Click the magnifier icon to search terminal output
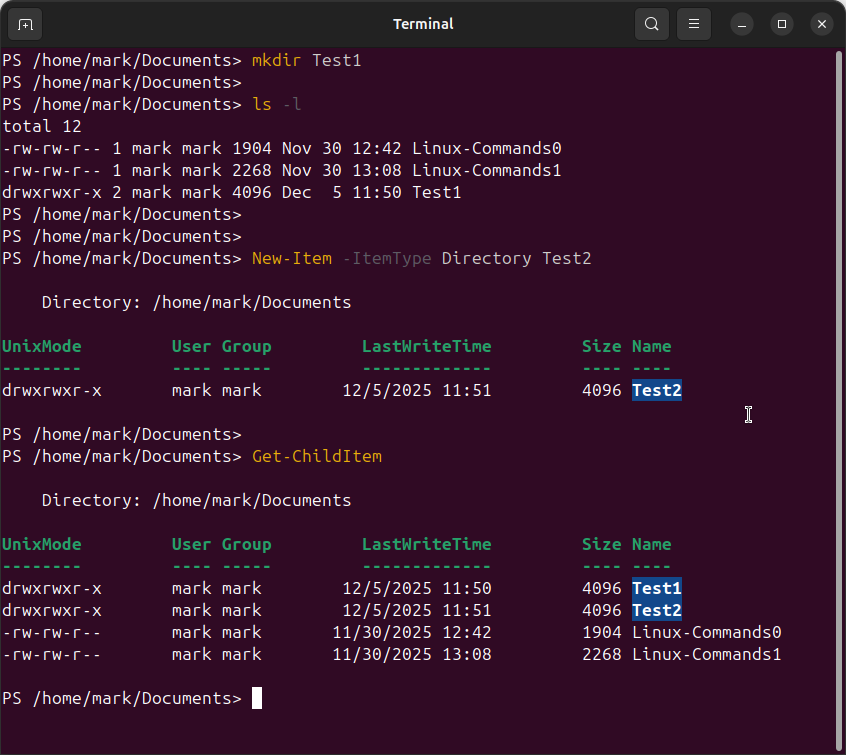Screen dimensions: 846x755 pyautogui.click(x=651, y=23)
